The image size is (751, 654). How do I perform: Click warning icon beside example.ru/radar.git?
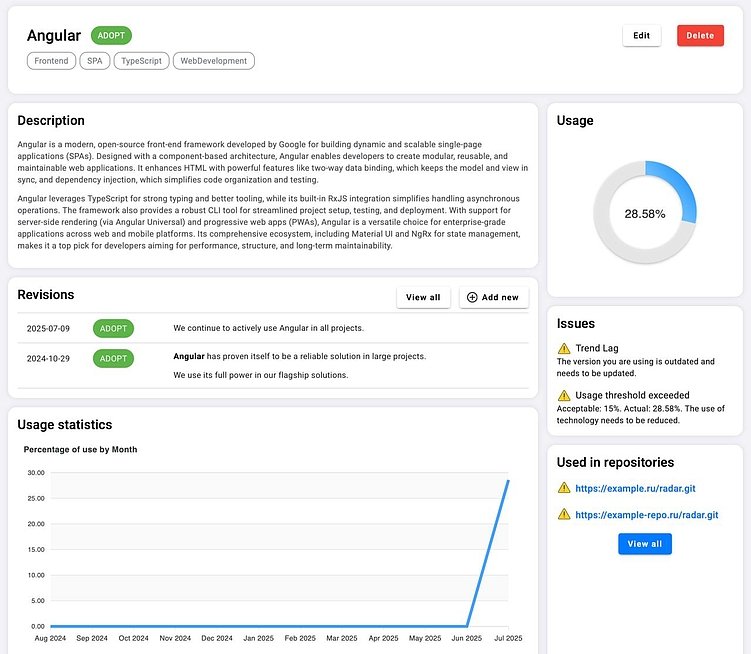coord(564,488)
